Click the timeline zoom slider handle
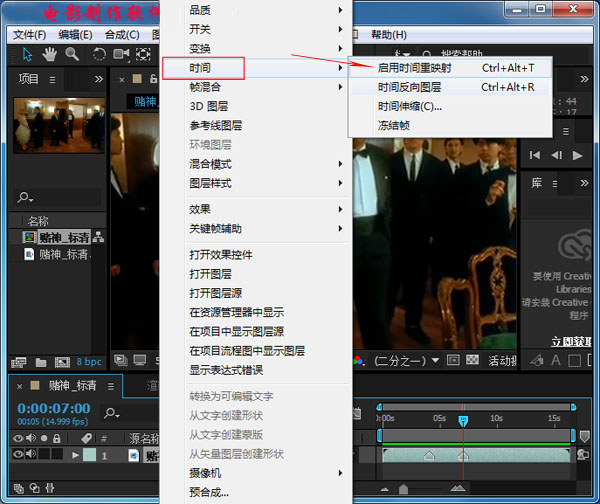The width and height of the screenshot is (600, 504). (403, 489)
